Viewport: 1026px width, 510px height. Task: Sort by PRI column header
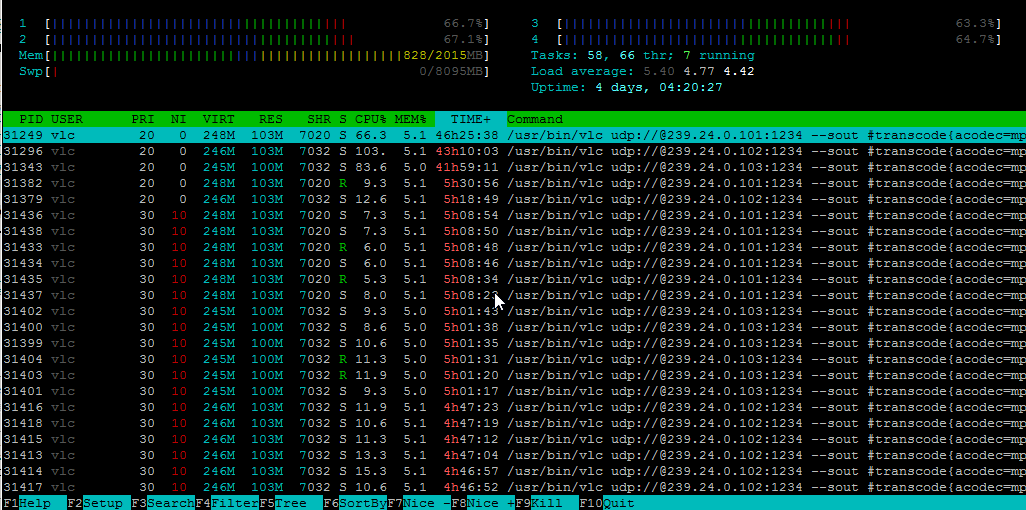[x=143, y=119]
